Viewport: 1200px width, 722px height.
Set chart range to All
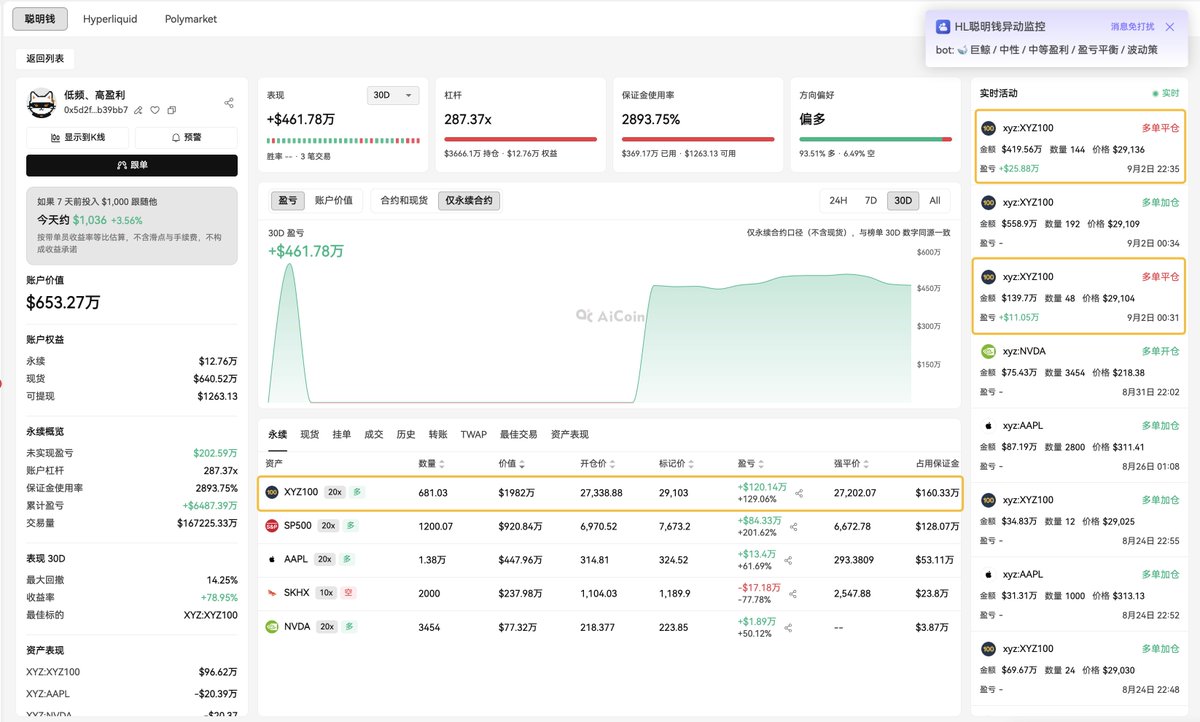pyautogui.click(x=935, y=200)
